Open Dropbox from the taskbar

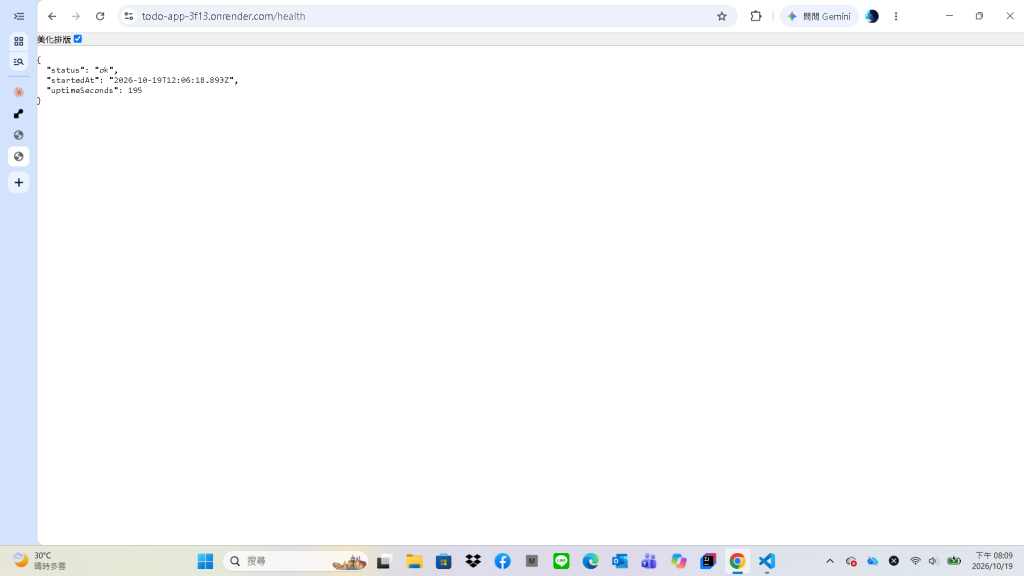pos(473,561)
